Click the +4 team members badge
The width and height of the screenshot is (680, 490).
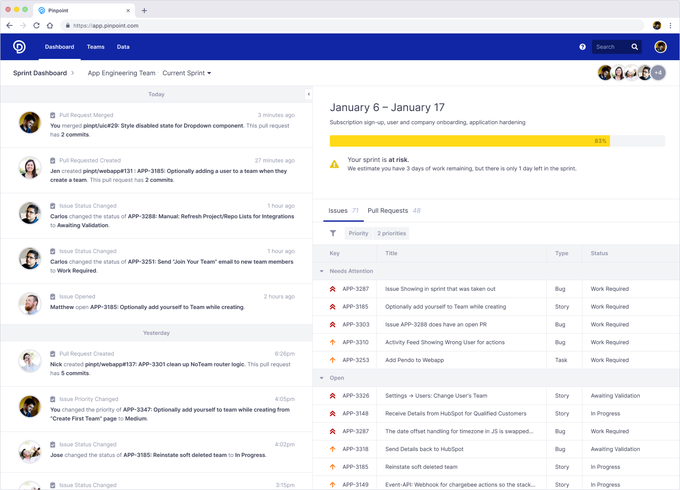(658, 73)
